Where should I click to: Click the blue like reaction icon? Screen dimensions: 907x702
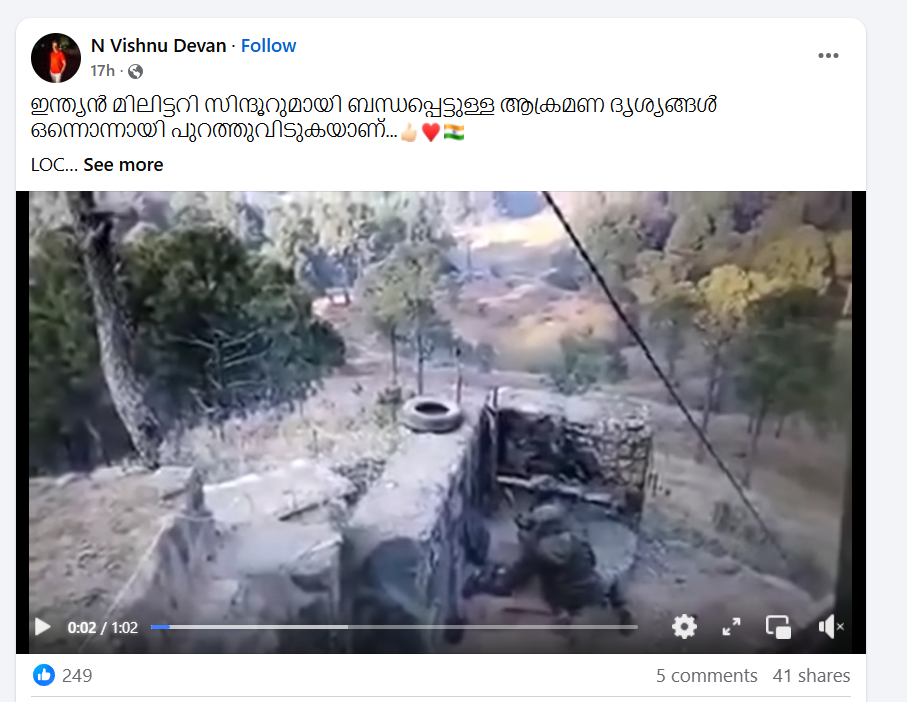pos(44,675)
